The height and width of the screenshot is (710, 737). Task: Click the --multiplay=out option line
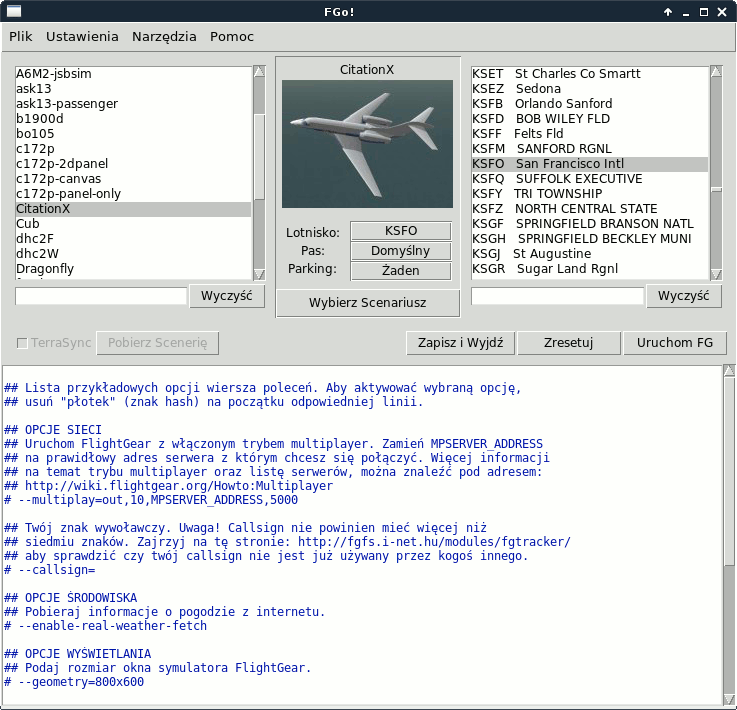click(151, 500)
